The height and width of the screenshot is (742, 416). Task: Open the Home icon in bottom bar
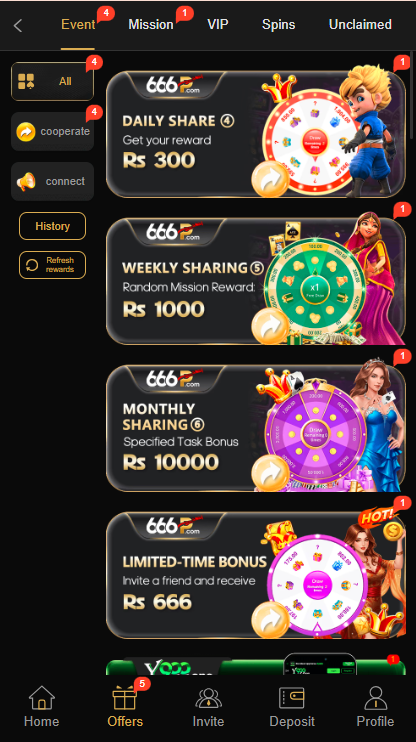[x=42, y=698]
